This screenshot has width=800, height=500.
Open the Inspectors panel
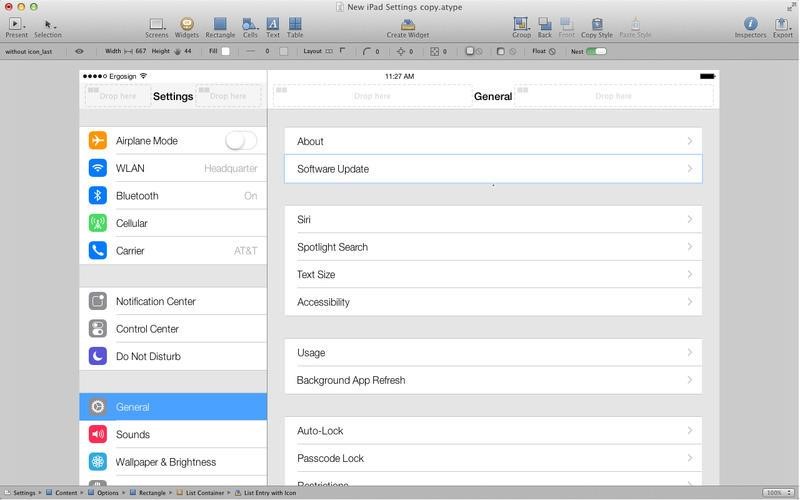[x=750, y=23]
